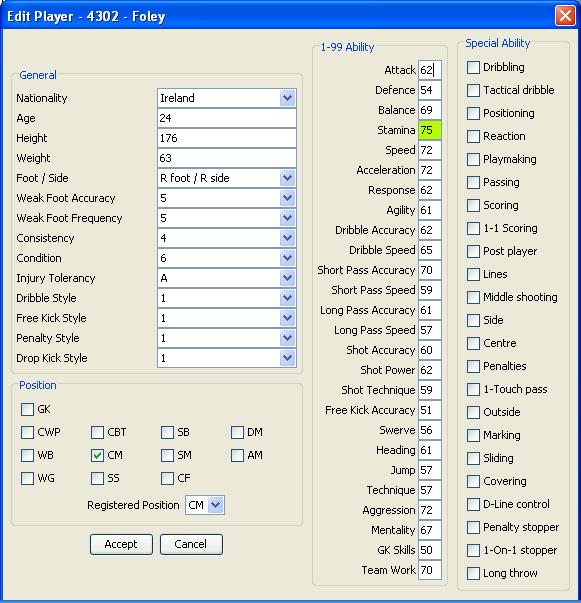
Task: Uncheck the CM position checkbox
Action: 97,455
